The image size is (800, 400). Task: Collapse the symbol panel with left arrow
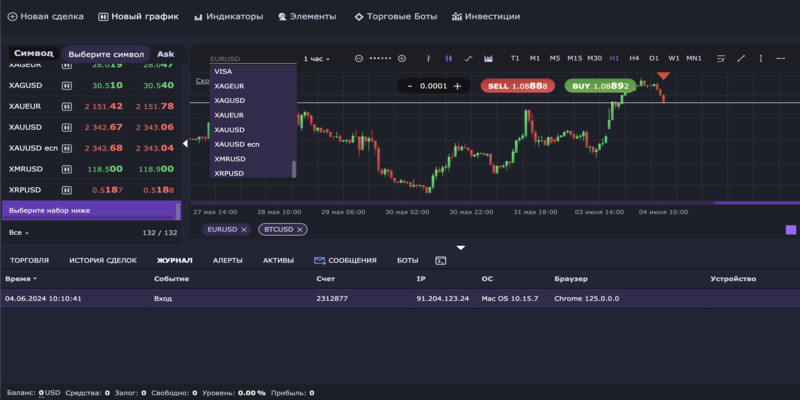click(185, 144)
